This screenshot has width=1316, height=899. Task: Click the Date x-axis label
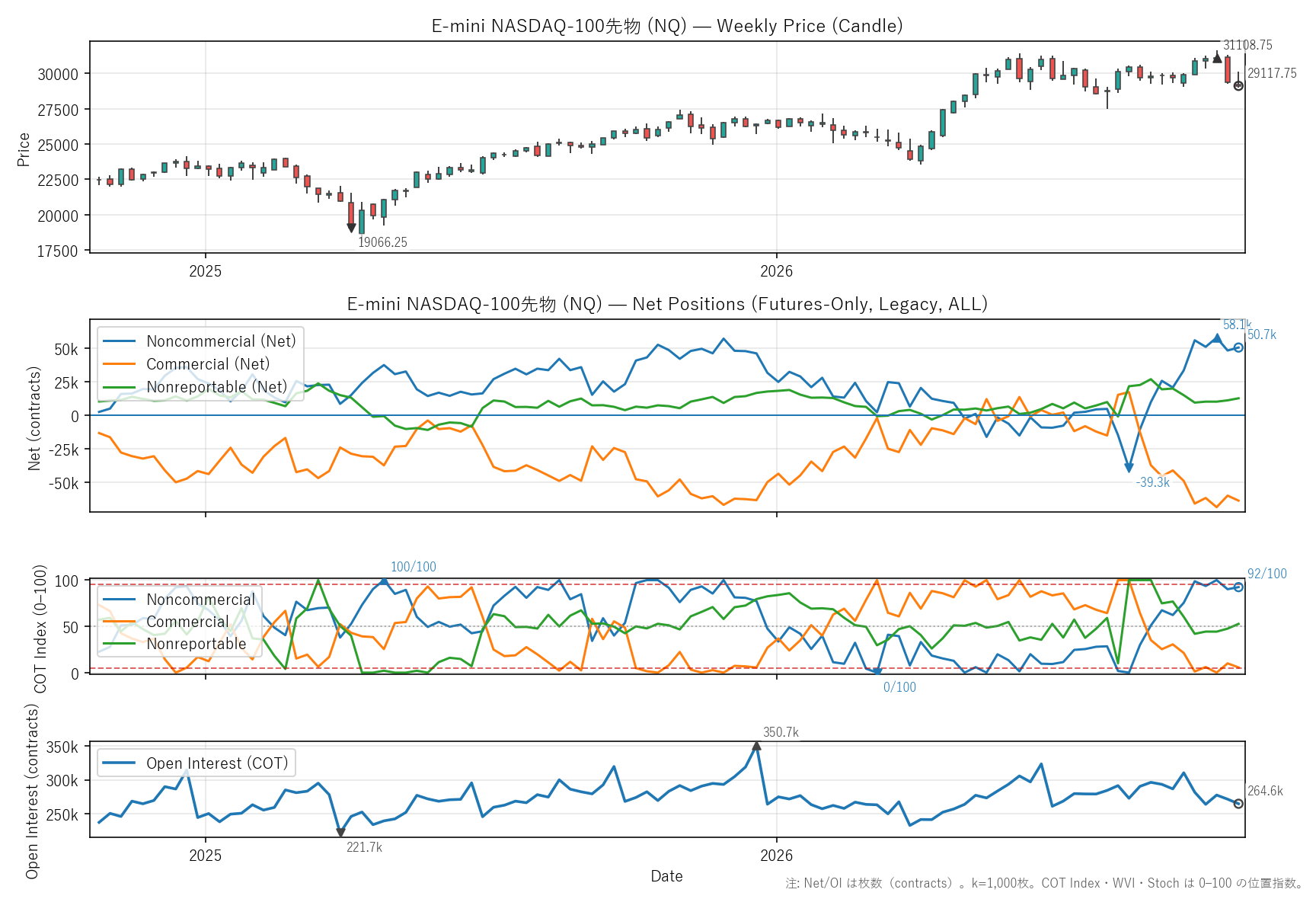[x=666, y=876]
